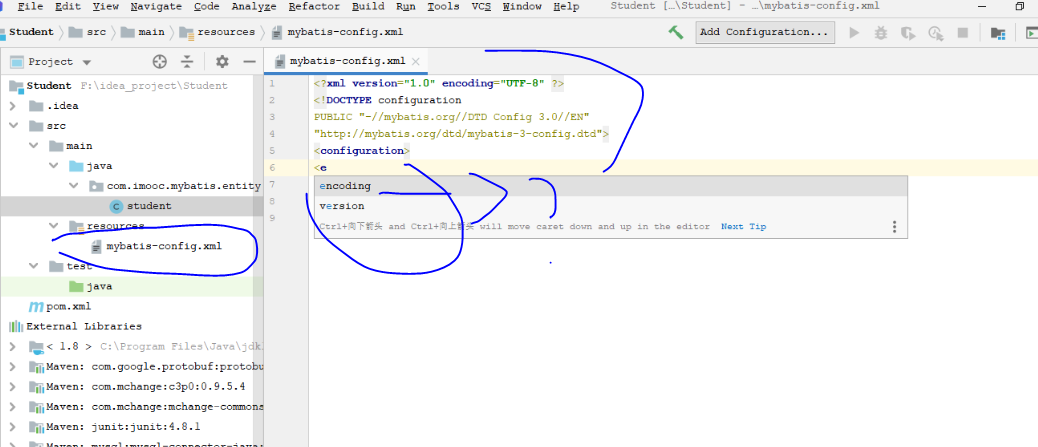This screenshot has height=447, width=1038.
Task: Open Project Structure via its toolbar icon
Action: click(x=998, y=32)
